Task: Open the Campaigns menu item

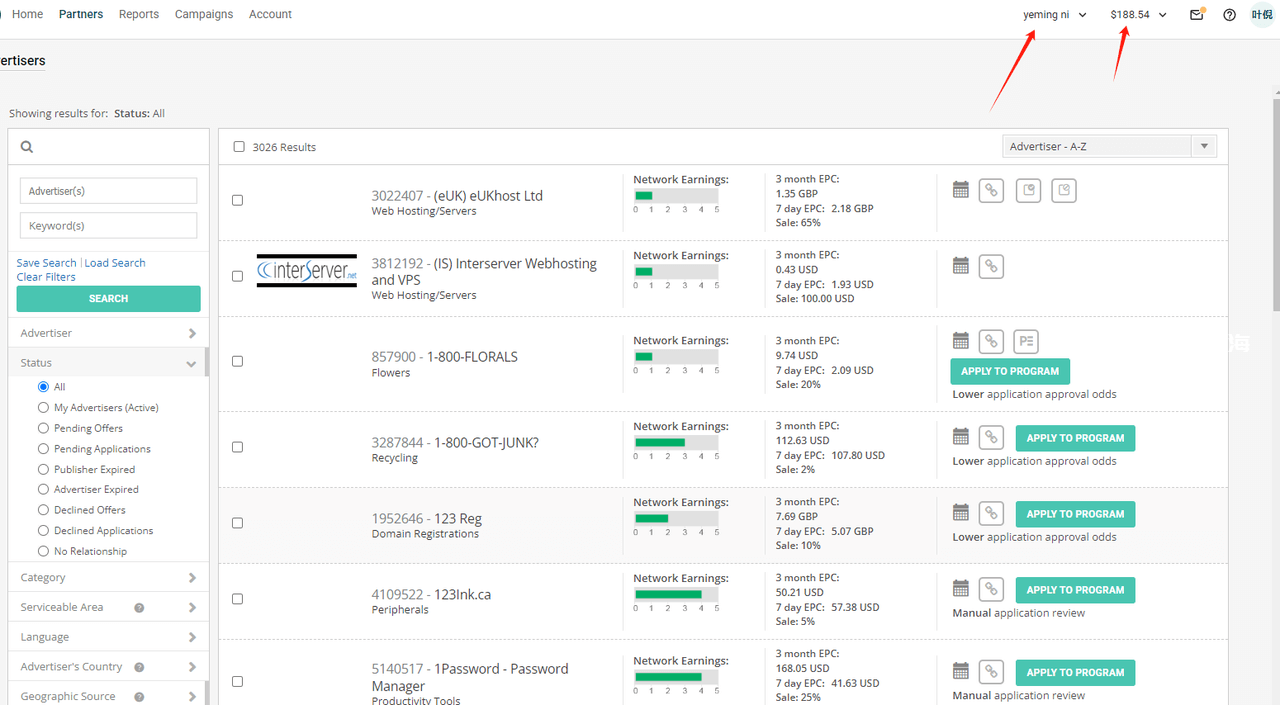Action: (204, 14)
